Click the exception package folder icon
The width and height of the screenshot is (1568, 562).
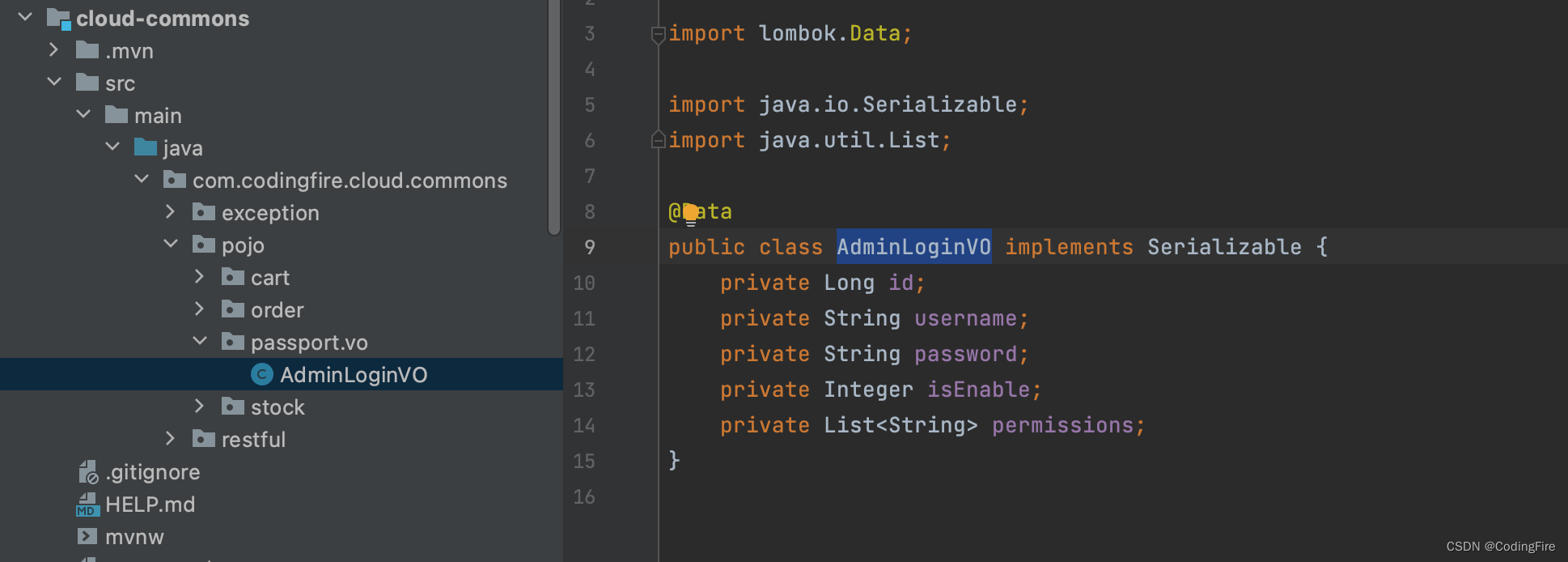[x=204, y=212]
